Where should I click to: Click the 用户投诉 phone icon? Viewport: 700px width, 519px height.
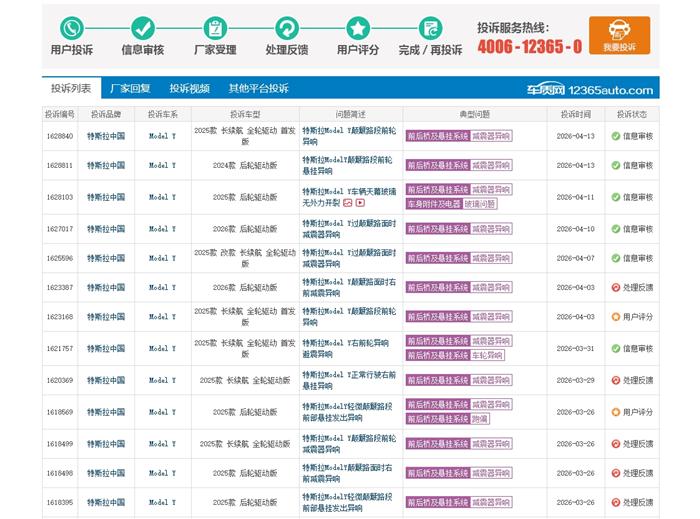(72, 28)
